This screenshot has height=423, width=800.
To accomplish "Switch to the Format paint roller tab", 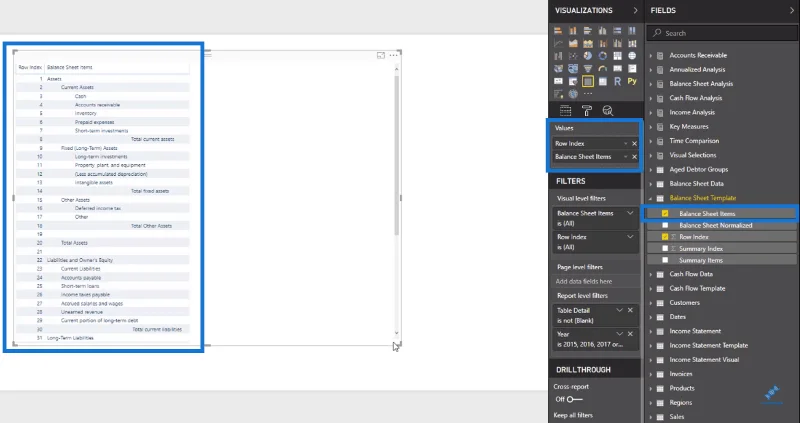I will point(587,111).
